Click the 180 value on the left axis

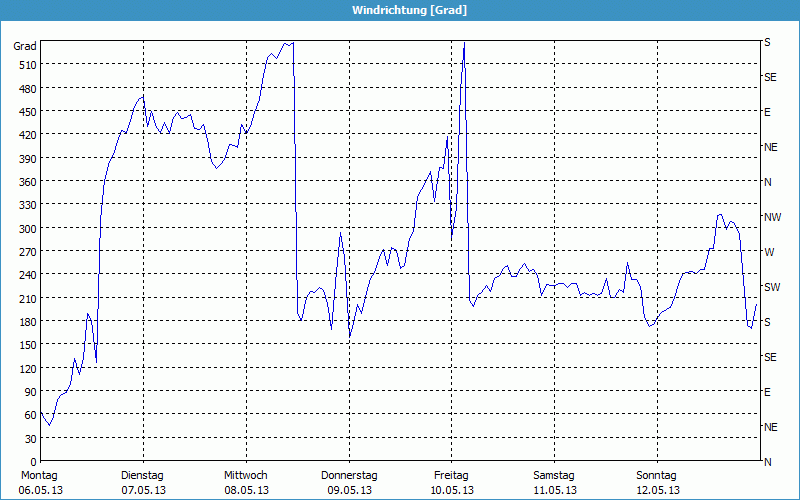(26, 322)
